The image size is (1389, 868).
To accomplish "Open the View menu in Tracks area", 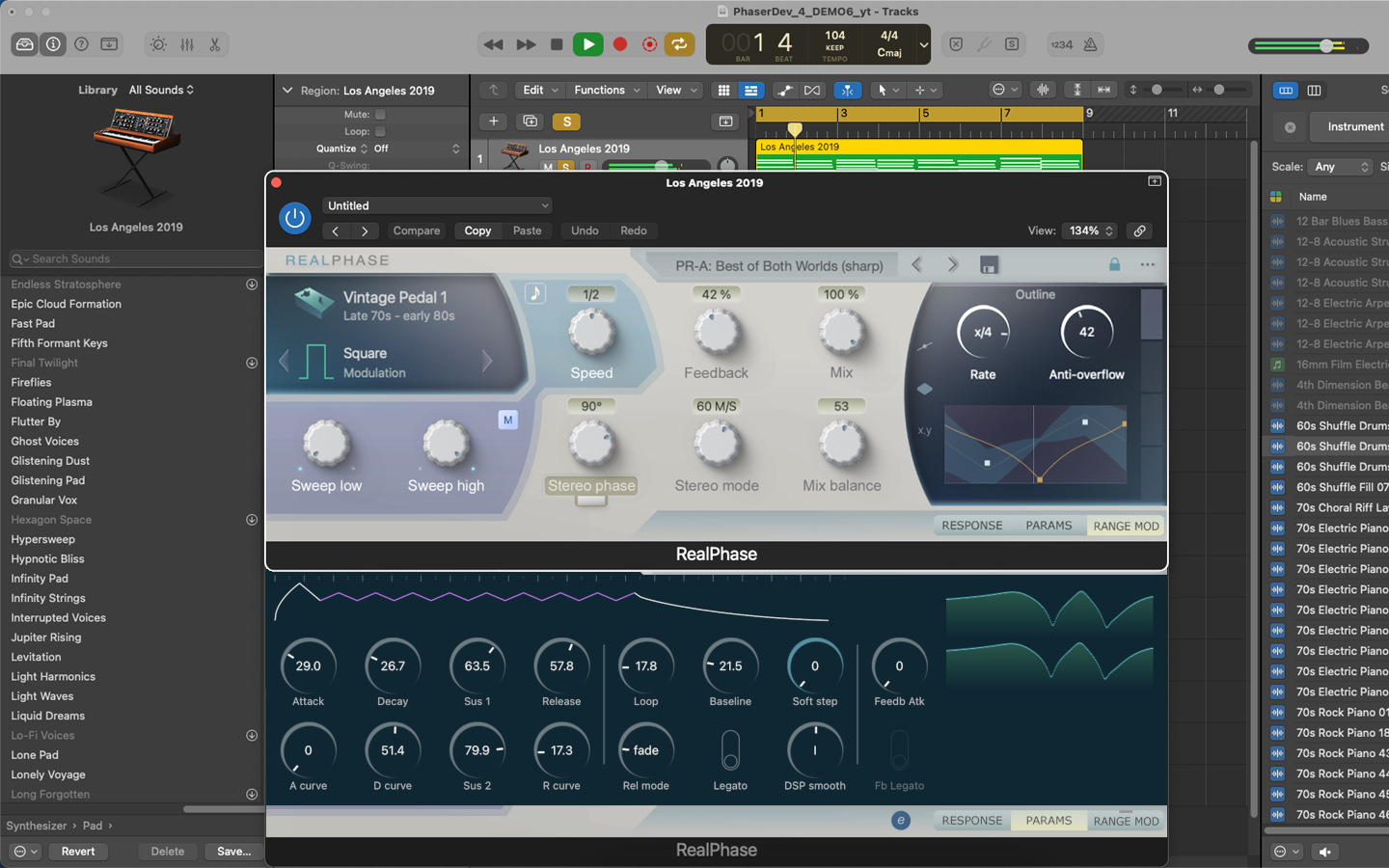I will (x=676, y=90).
